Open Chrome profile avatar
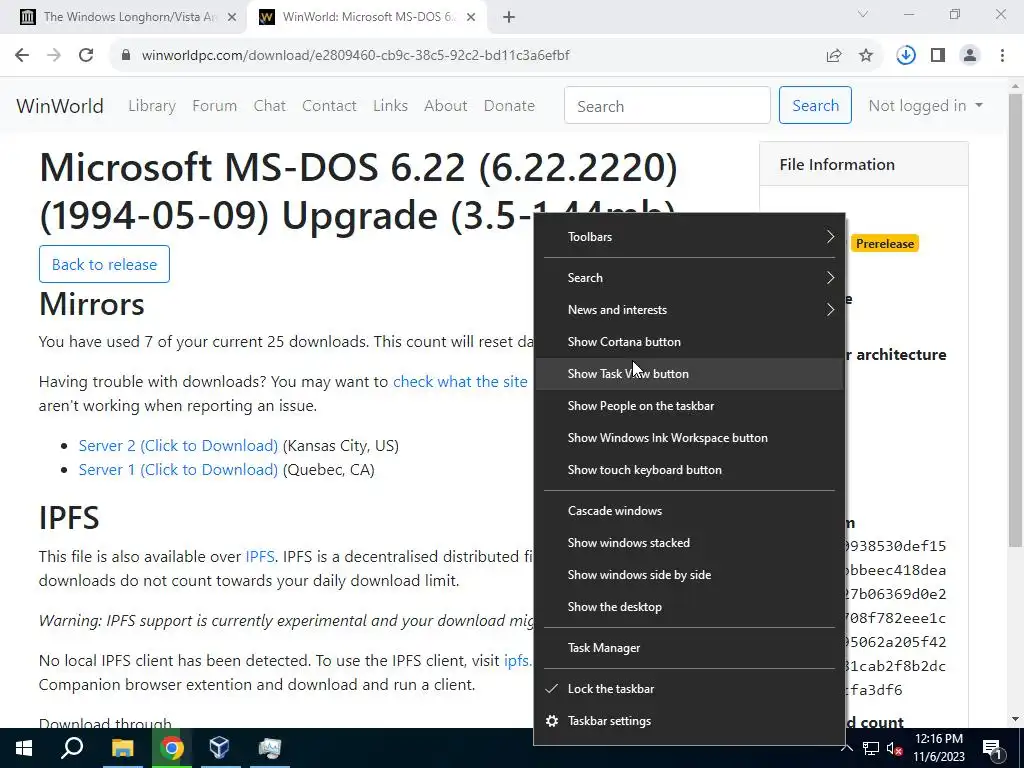Screen dimensions: 1024x768 (x=970, y=56)
